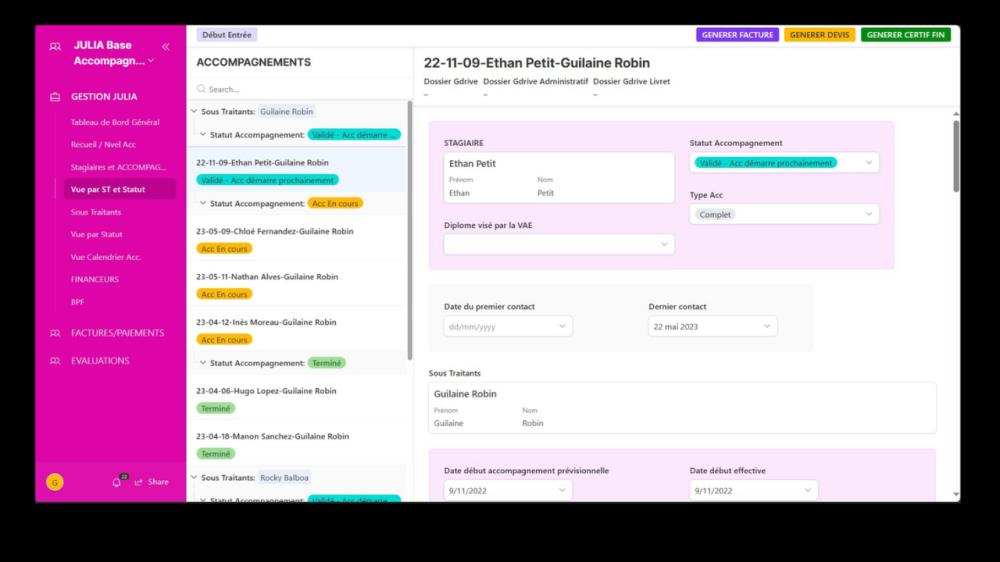Expand FACTURES/PAIEMENTS section
The height and width of the screenshot is (562, 1000).
pos(117,333)
